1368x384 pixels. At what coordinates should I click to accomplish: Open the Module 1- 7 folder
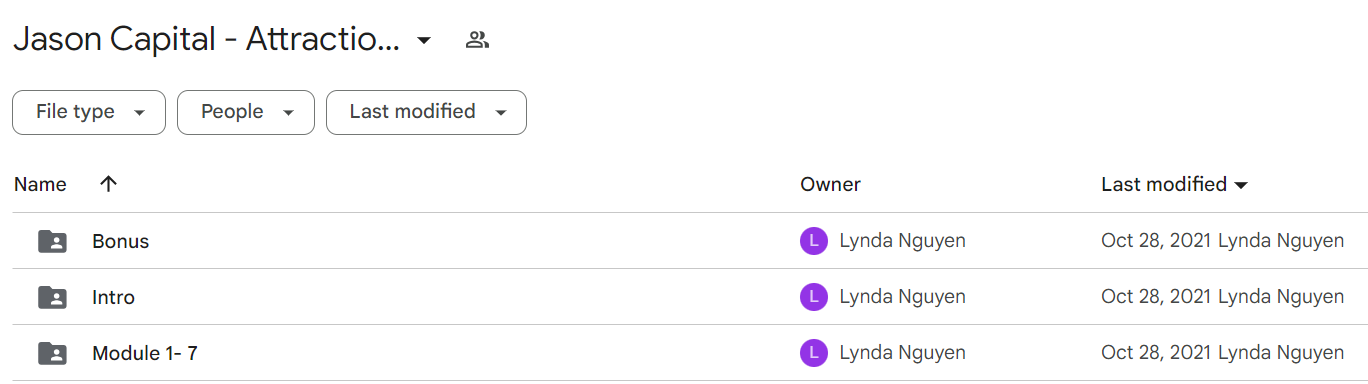pyautogui.click(x=145, y=353)
